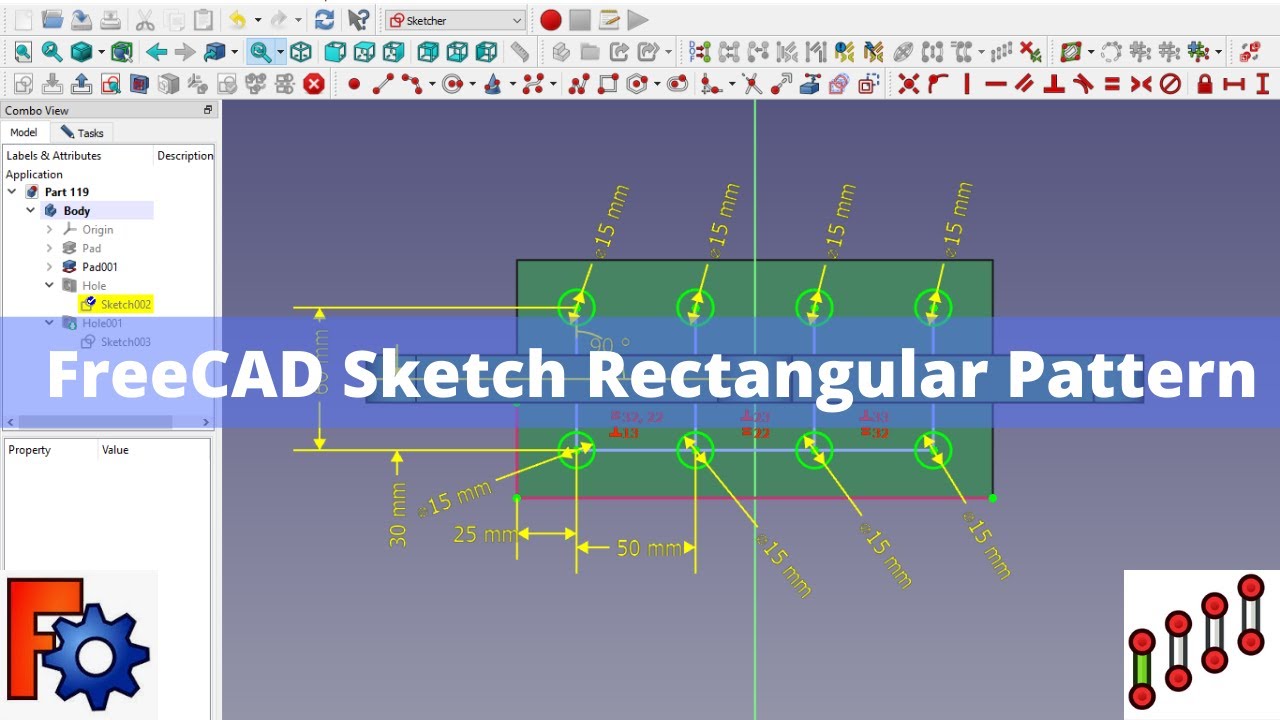Refresh the document with the recompute icon
1280x720 pixels.
tap(324, 19)
